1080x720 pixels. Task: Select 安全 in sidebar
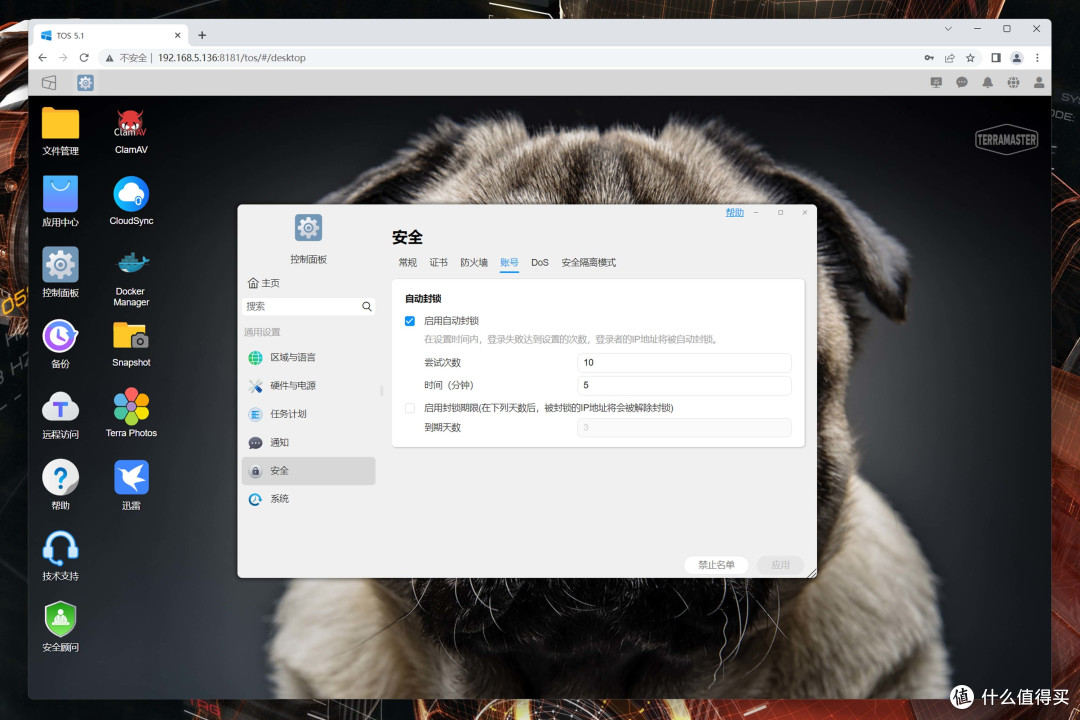coord(309,471)
